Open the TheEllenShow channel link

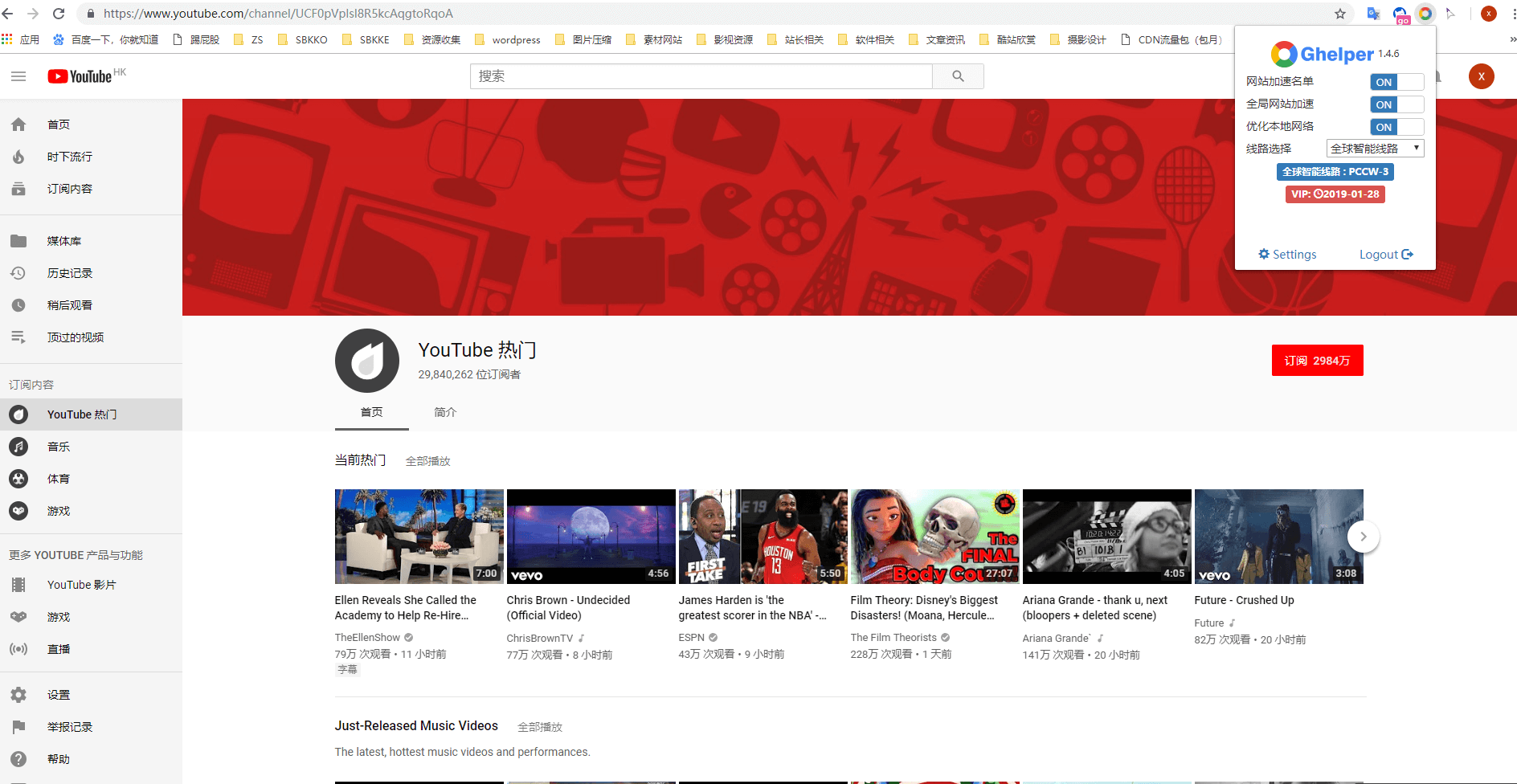pyautogui.click(x=367, y=638)
